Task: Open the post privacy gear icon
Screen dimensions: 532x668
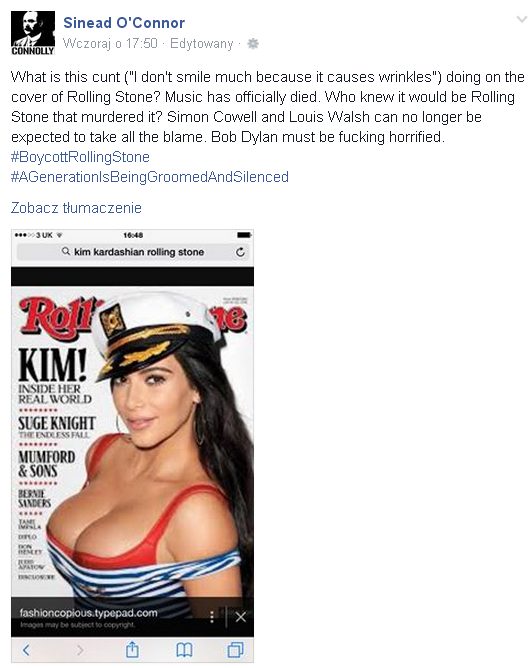Action: (253, 43)
